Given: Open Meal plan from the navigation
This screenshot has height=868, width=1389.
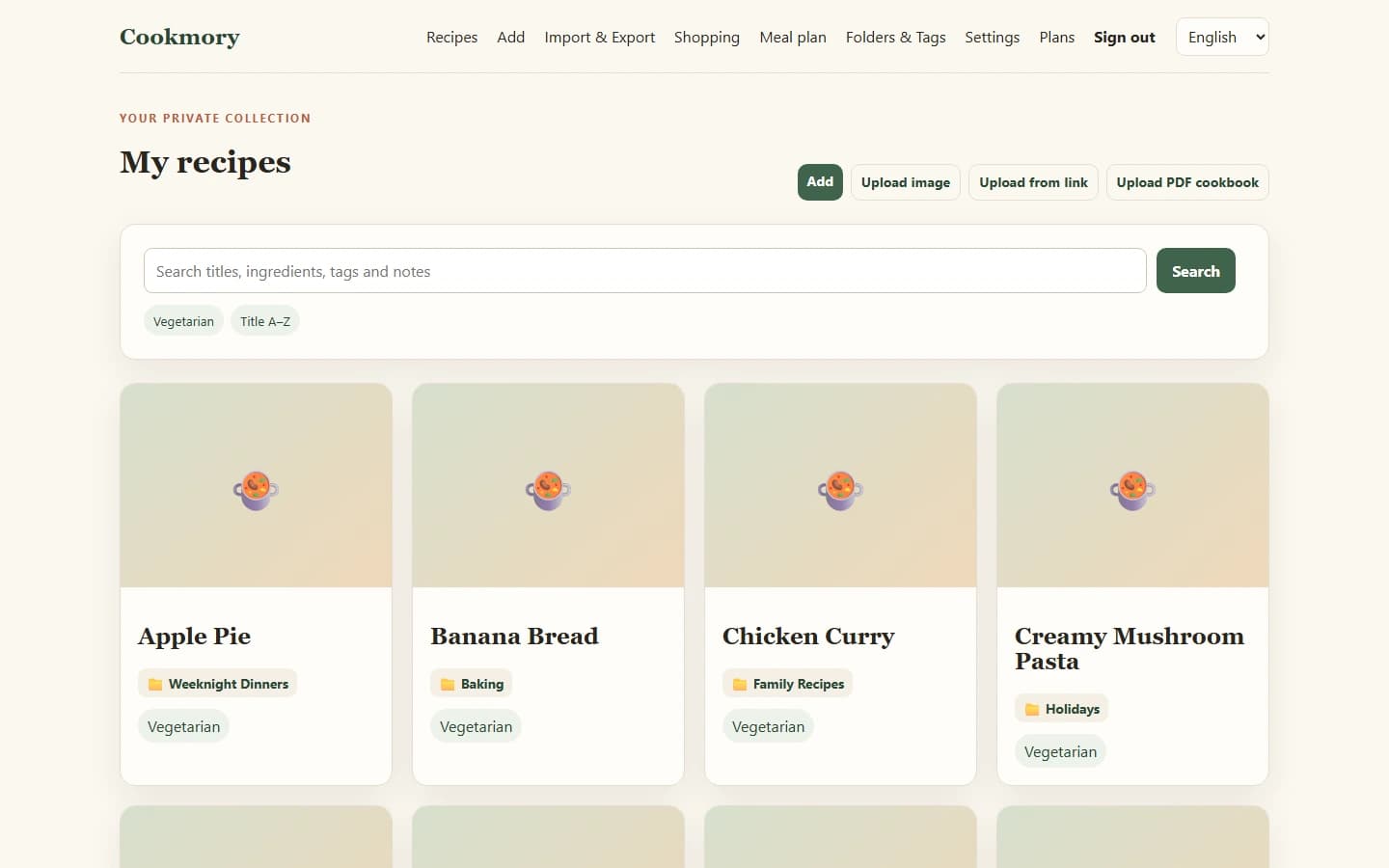Looking at the screenshot, I should click(792, 37).
